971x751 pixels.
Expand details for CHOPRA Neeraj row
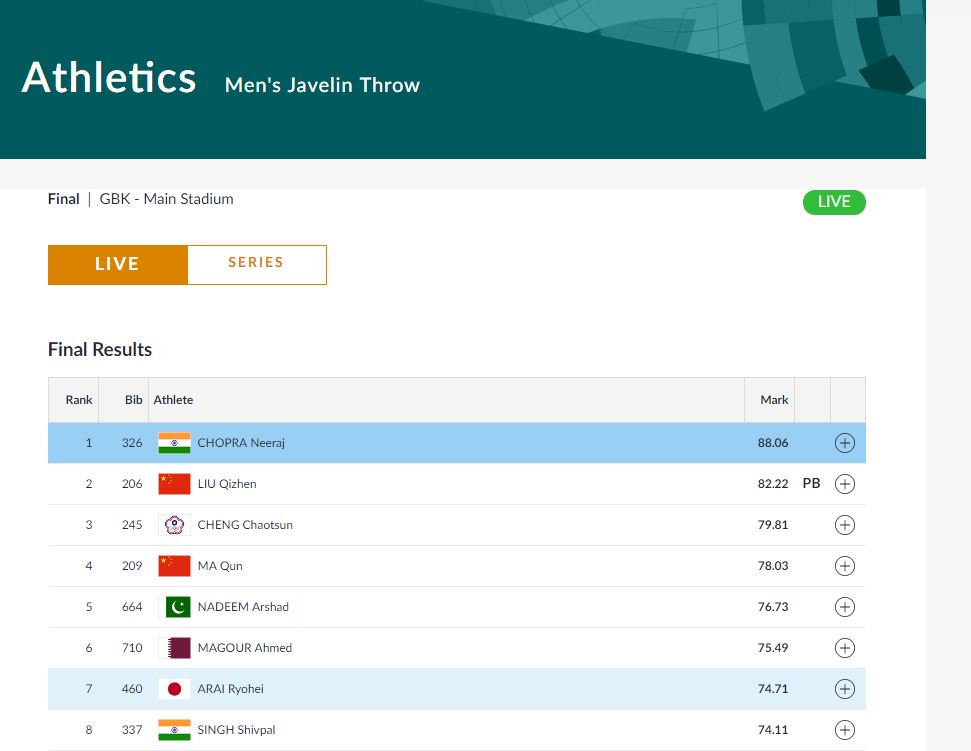click(845, 443)
